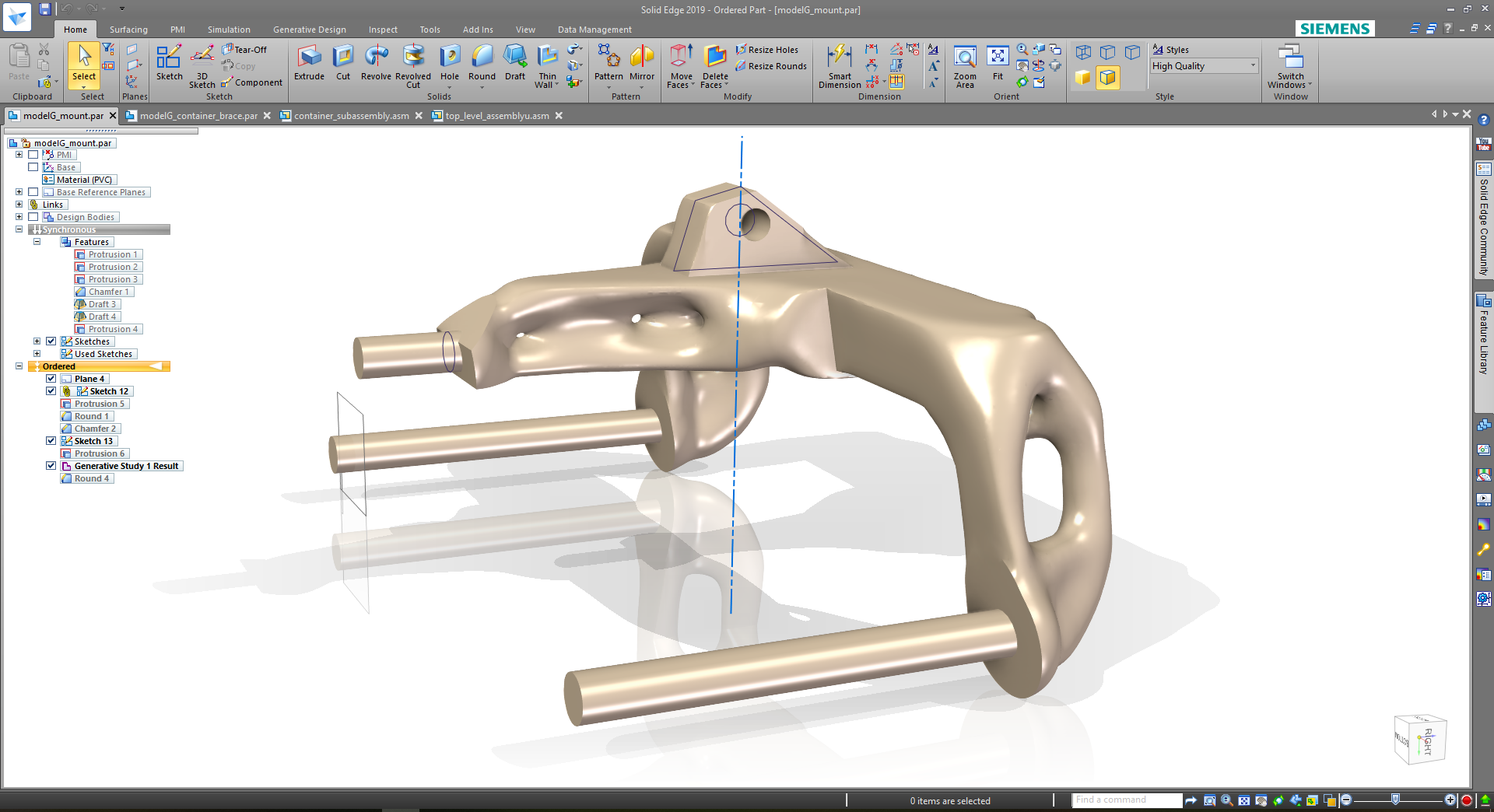Viewport: 1494px width, 812px height.
Task: Click zoom out minus button
Action: point(1346,800)
